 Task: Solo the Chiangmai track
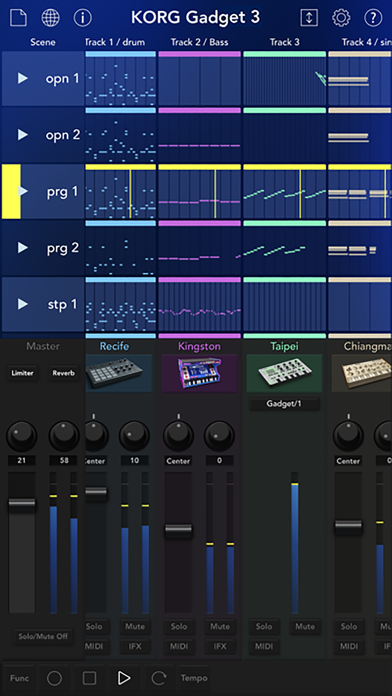pos(349,626)
